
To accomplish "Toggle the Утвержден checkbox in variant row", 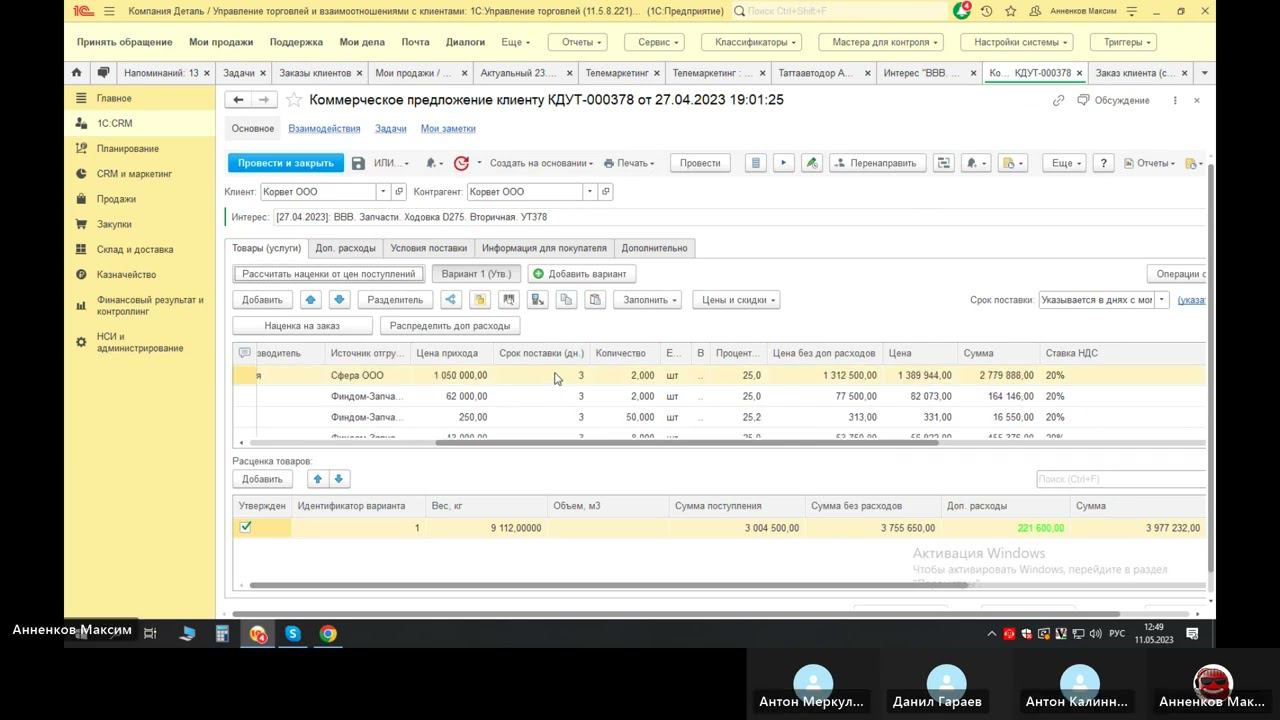I will point(245,527).
